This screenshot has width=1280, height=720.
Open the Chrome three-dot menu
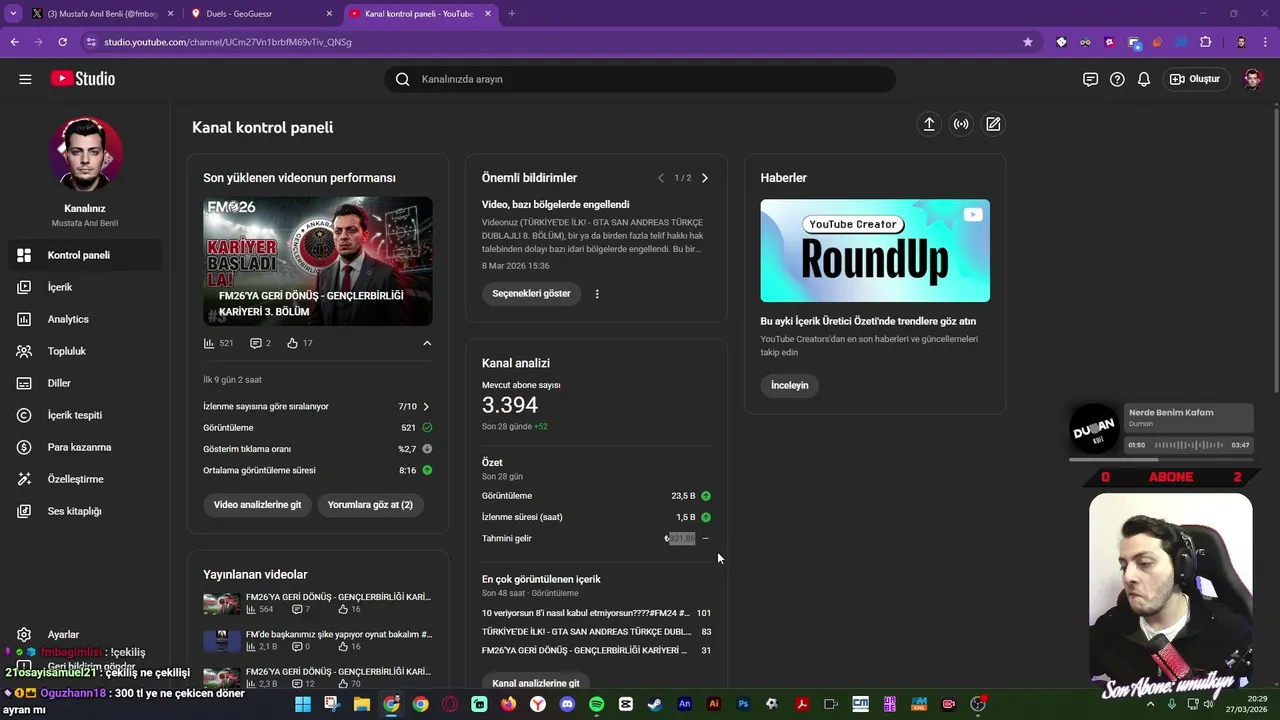(1266, 42)
